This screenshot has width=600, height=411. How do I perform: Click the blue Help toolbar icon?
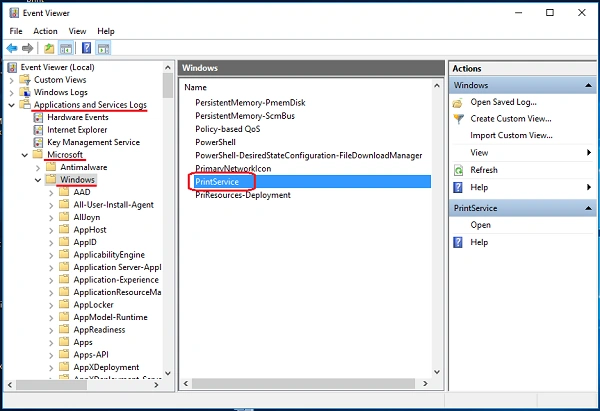pyautogui.click(x=87, y=48)
